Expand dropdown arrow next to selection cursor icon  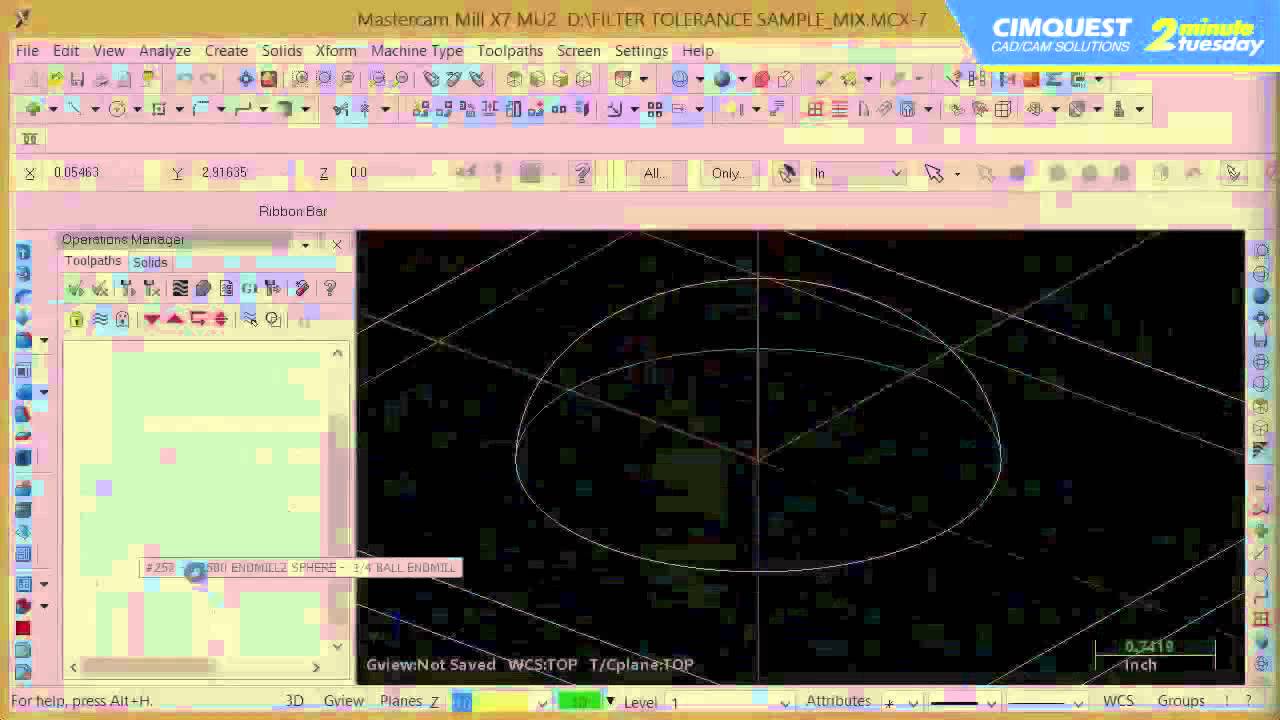pos(957,173)
